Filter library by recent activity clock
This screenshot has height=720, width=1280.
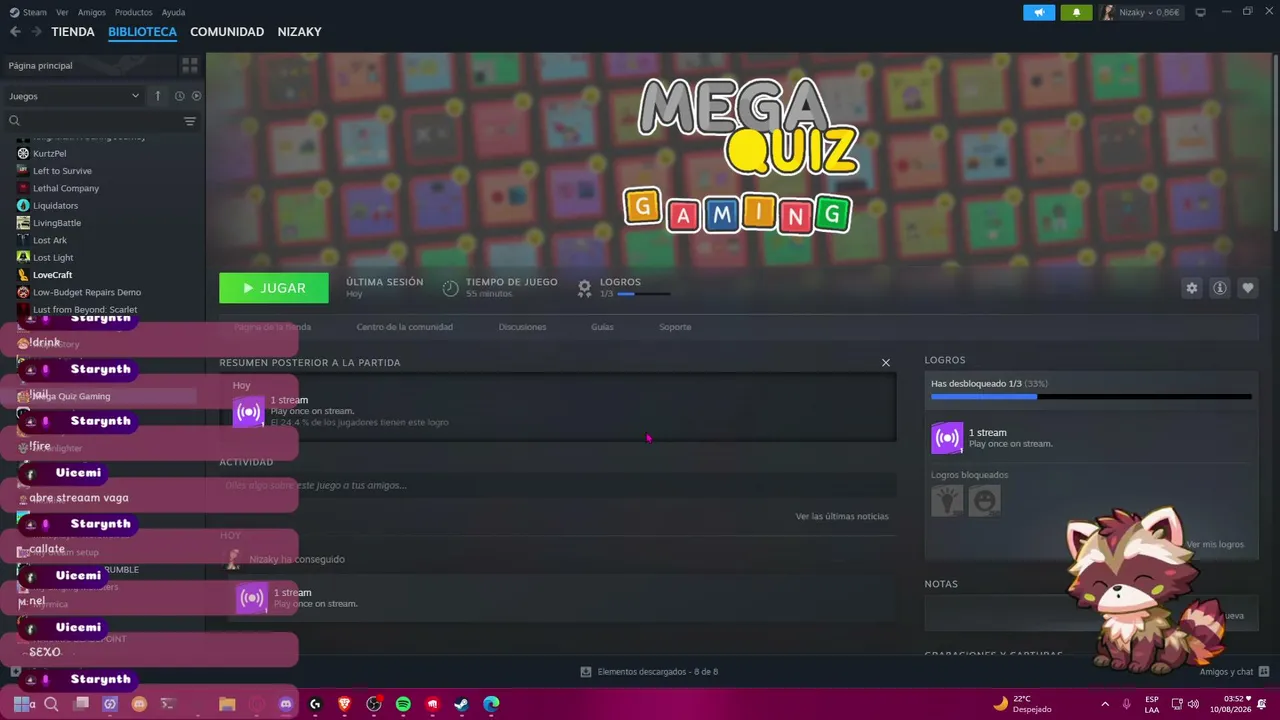pos(180,96)
